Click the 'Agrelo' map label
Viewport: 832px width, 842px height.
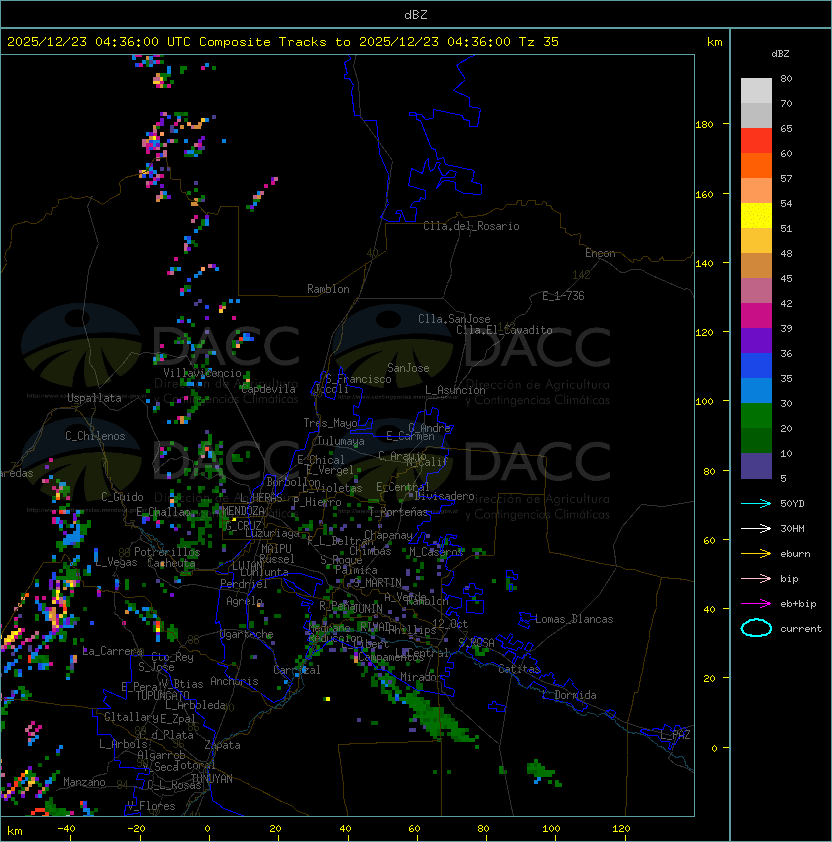[x=244, y=601]
